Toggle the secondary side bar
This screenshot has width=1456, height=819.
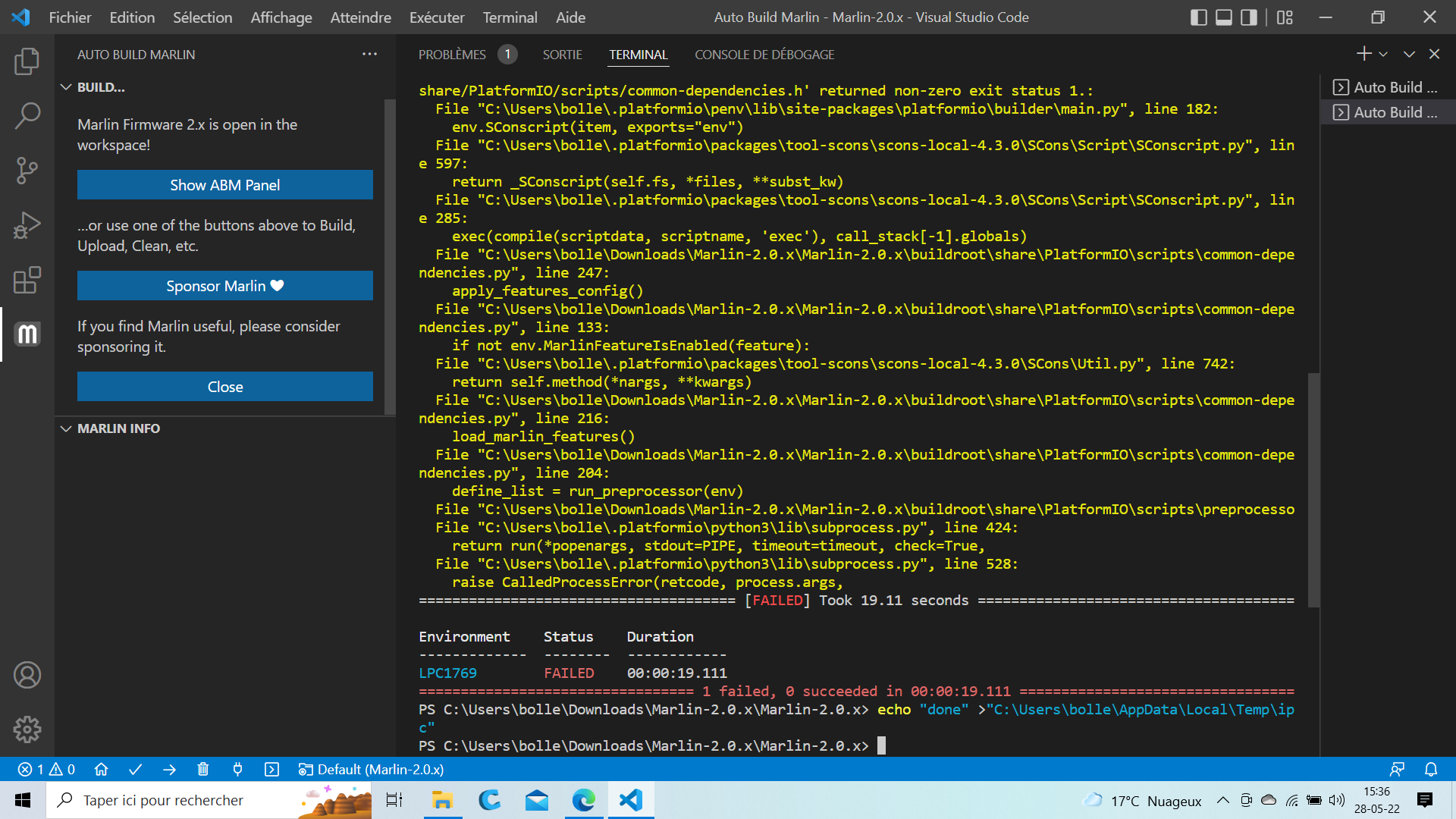1248,17
